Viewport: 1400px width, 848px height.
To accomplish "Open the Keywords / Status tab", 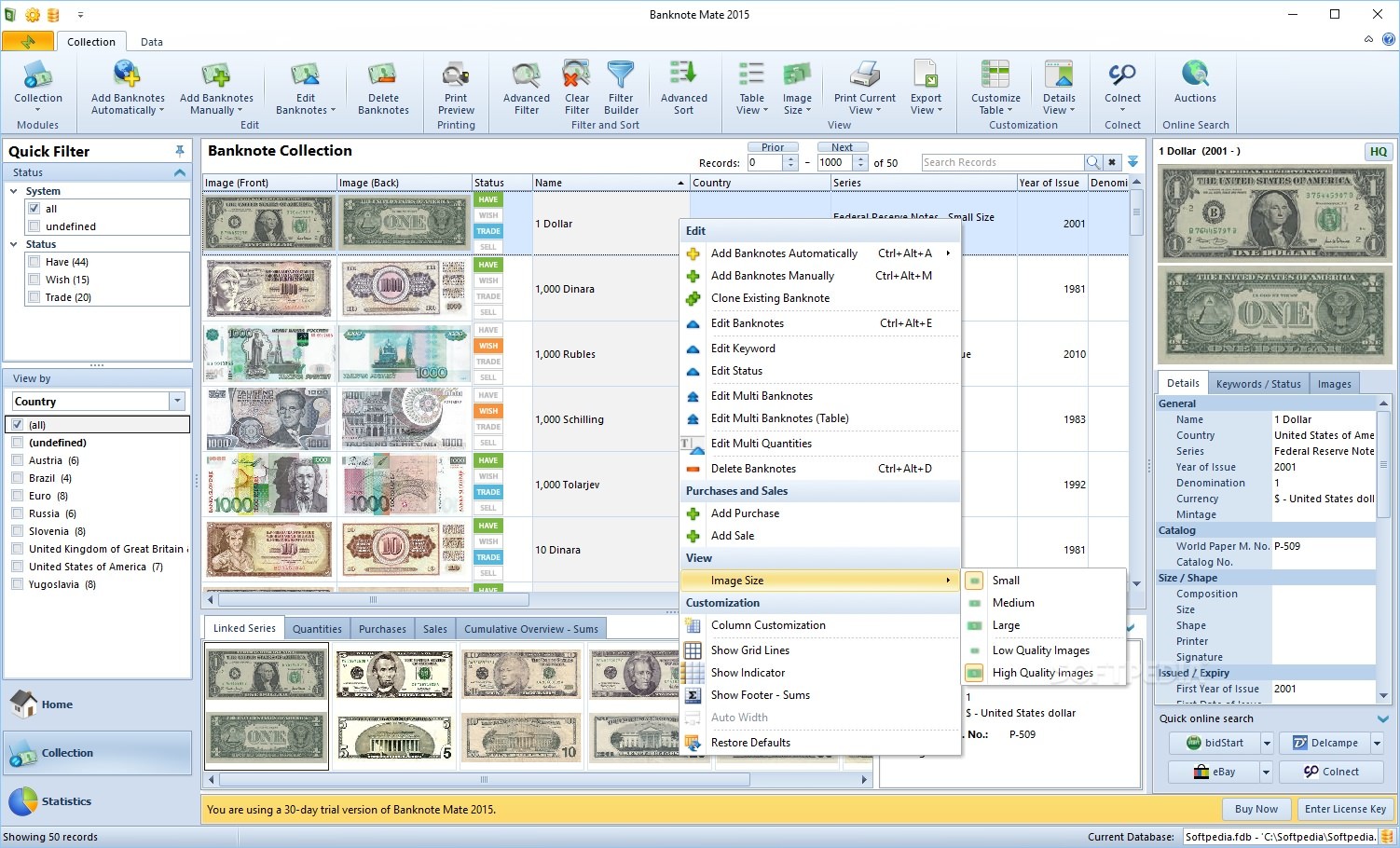I will [1257, 384].
